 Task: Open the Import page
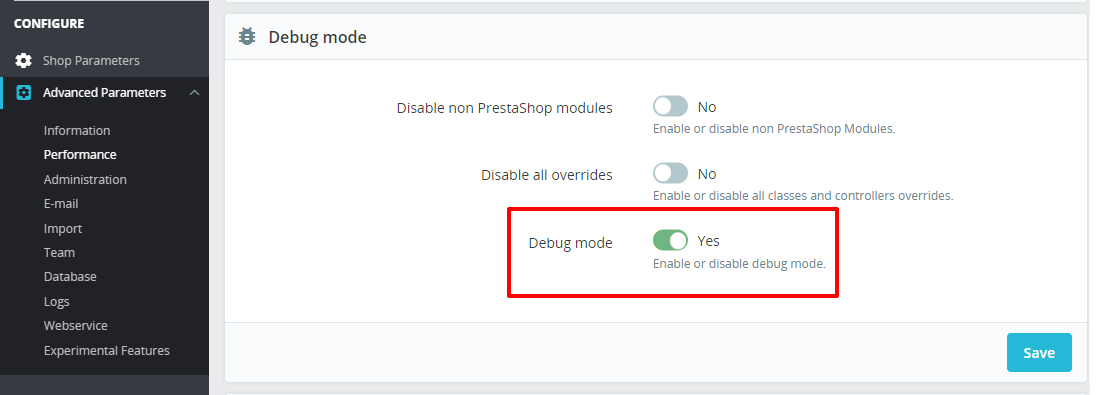(63, 229)
